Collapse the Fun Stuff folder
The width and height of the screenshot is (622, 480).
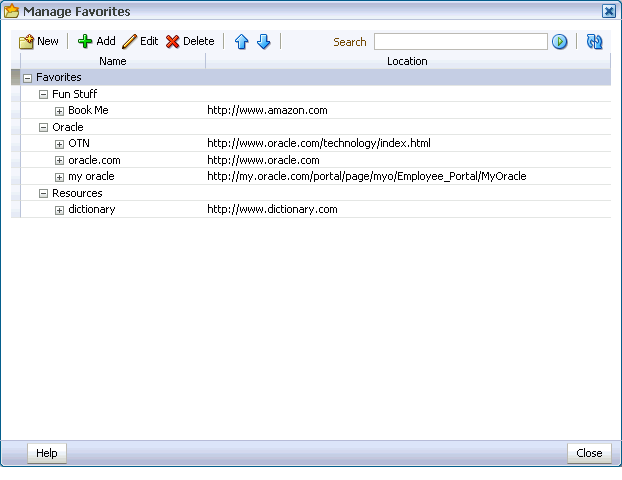tap(43, 95)
